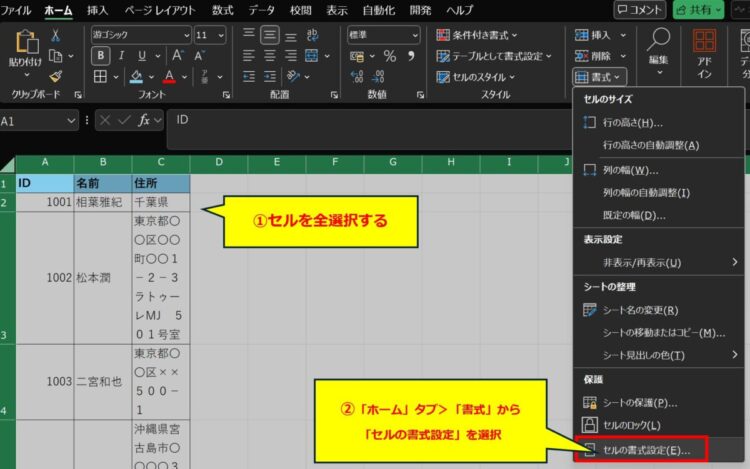Click the formula bar containing ID

(370, 129)
